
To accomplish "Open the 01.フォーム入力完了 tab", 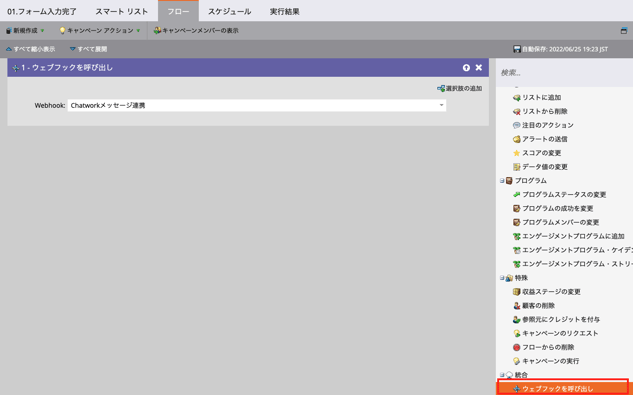I will click(42, 11).
